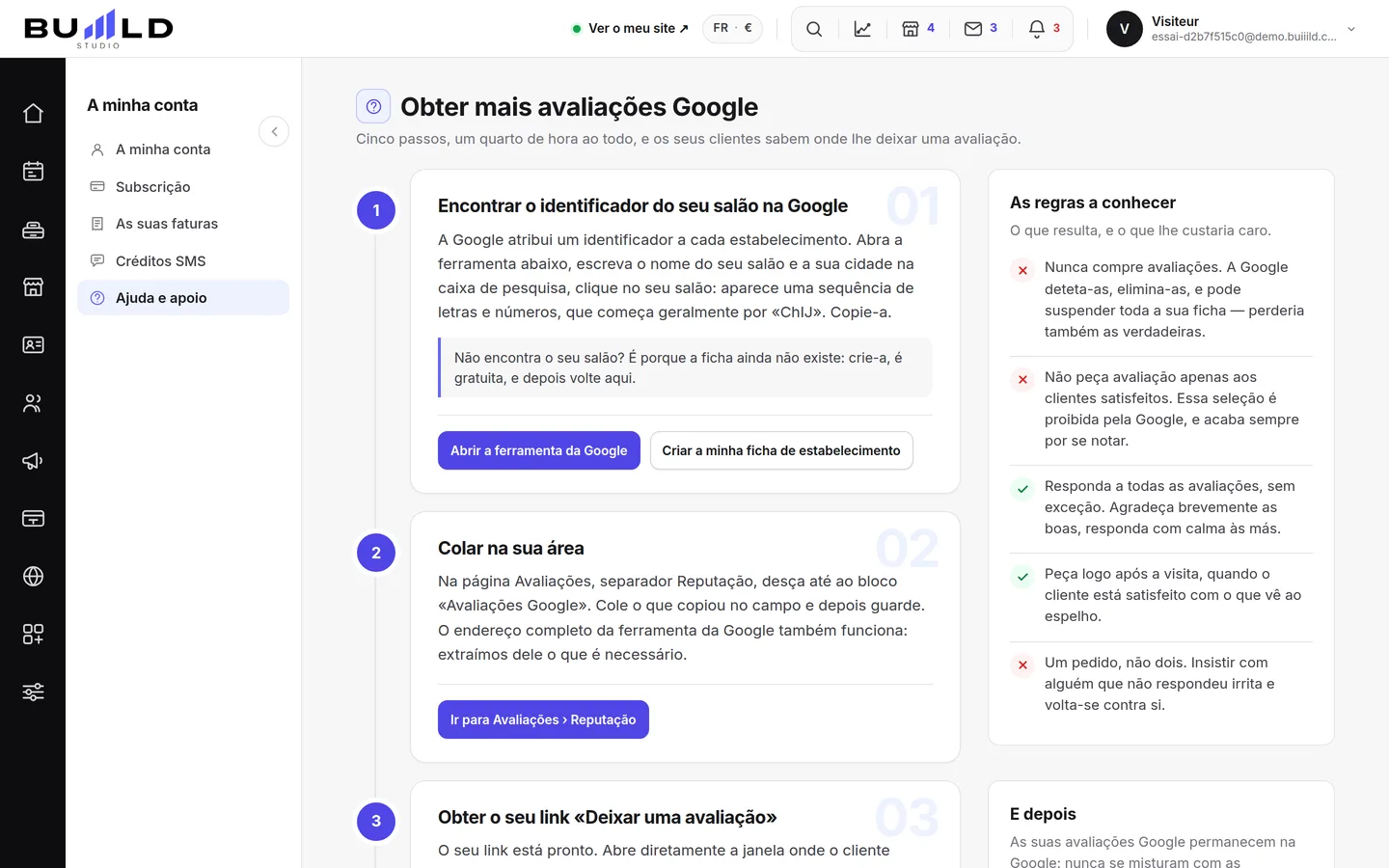
Task: Open the megaphone marketing icon in the sidebar
Action: (x=33, y=461)
